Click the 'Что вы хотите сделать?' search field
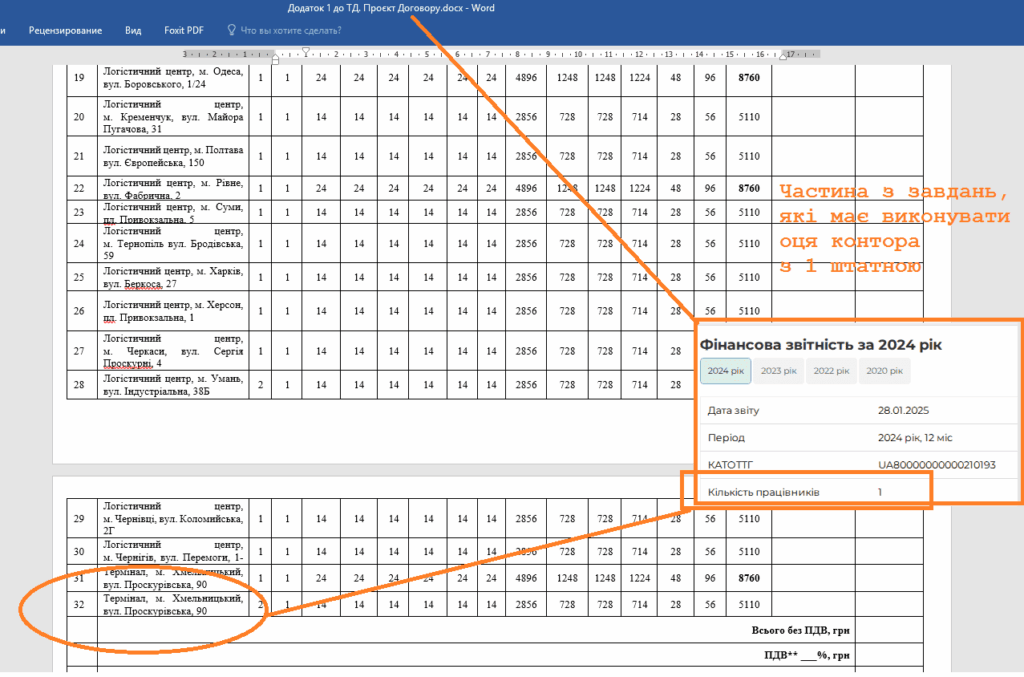 292,30
